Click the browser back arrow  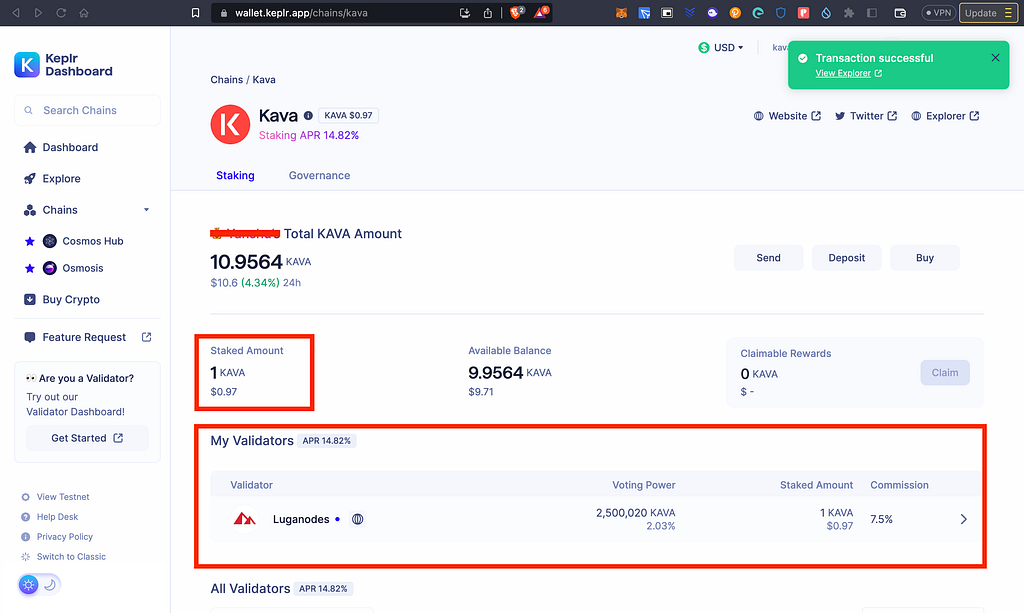[16, 13]
